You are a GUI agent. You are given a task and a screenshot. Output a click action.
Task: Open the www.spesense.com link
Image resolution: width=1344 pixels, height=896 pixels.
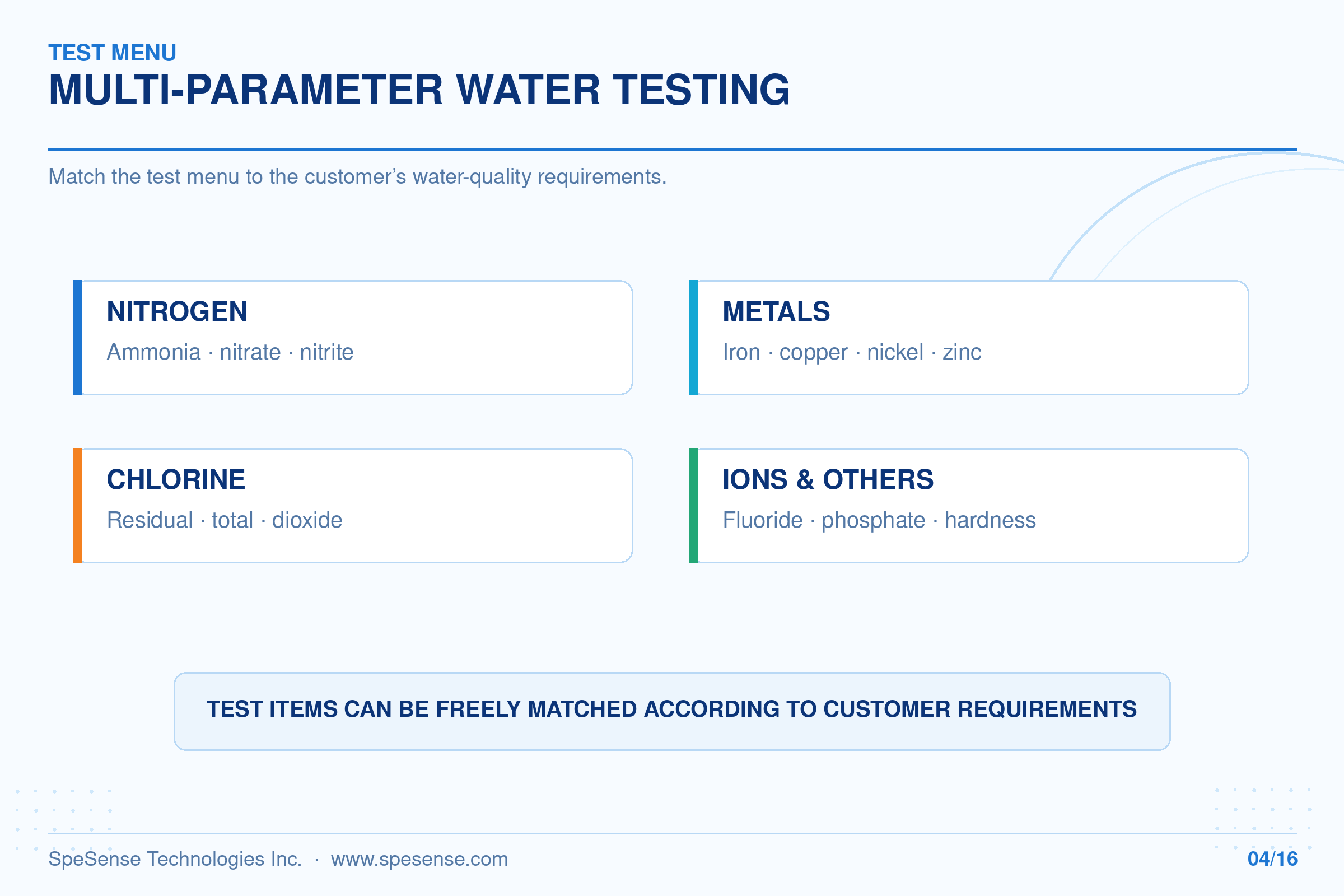[419, 860]
